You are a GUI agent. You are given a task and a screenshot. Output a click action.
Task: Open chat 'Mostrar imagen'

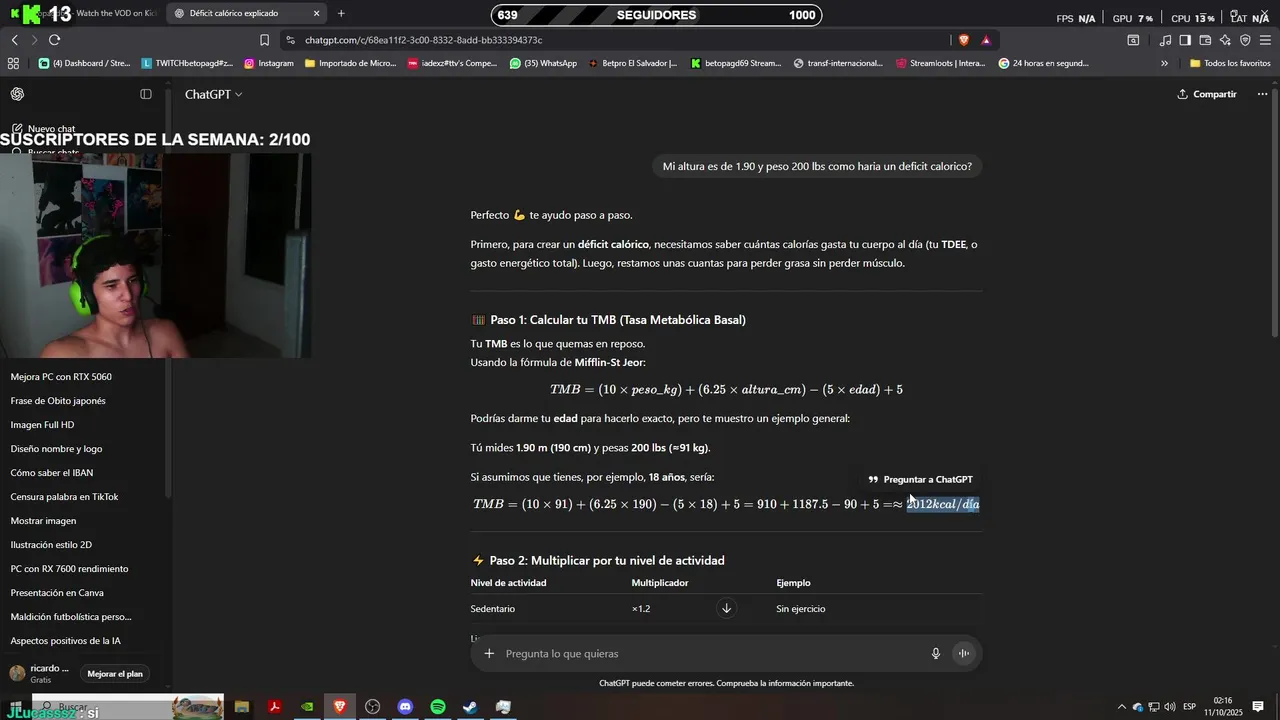[x=43, y=521]
